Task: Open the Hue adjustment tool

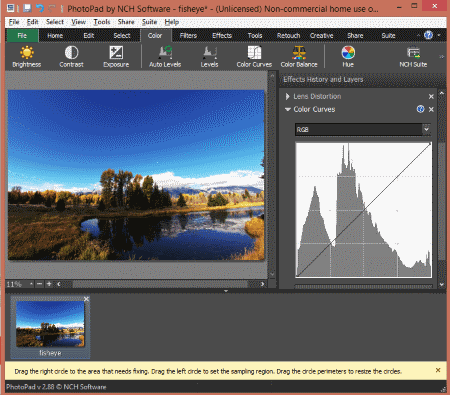Action: (348, 57)
